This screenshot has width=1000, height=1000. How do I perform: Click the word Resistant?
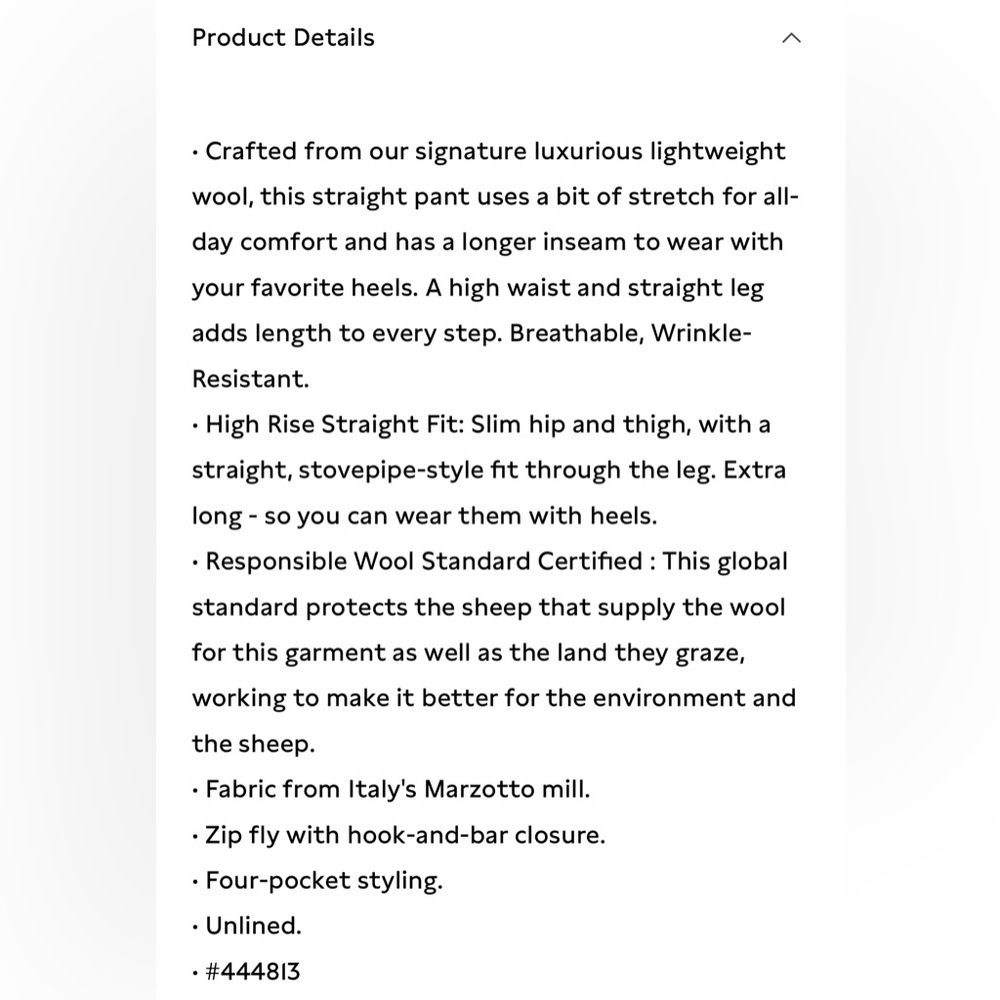click(250, 379)
